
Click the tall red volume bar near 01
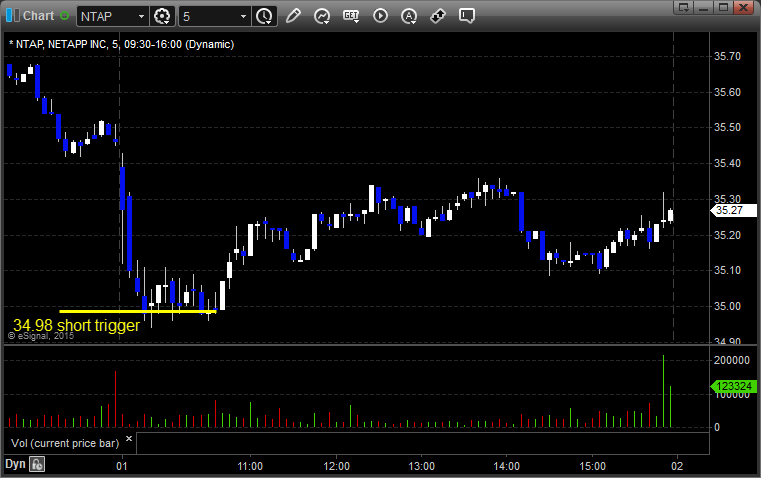click(x=116, y=399)
